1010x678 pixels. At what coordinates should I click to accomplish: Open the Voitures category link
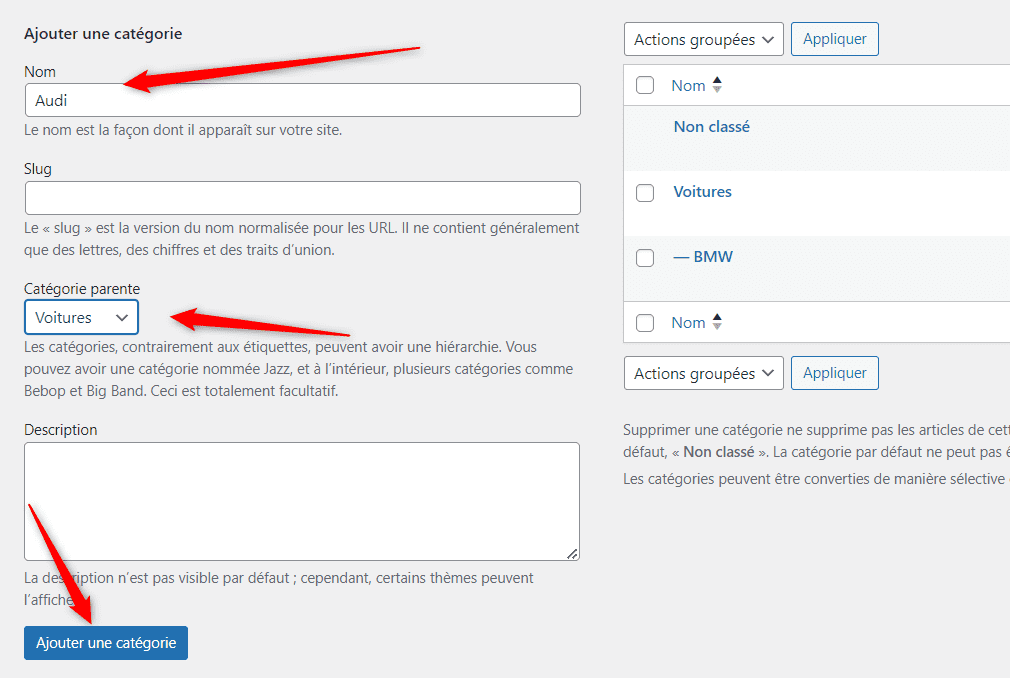point(702,192)
